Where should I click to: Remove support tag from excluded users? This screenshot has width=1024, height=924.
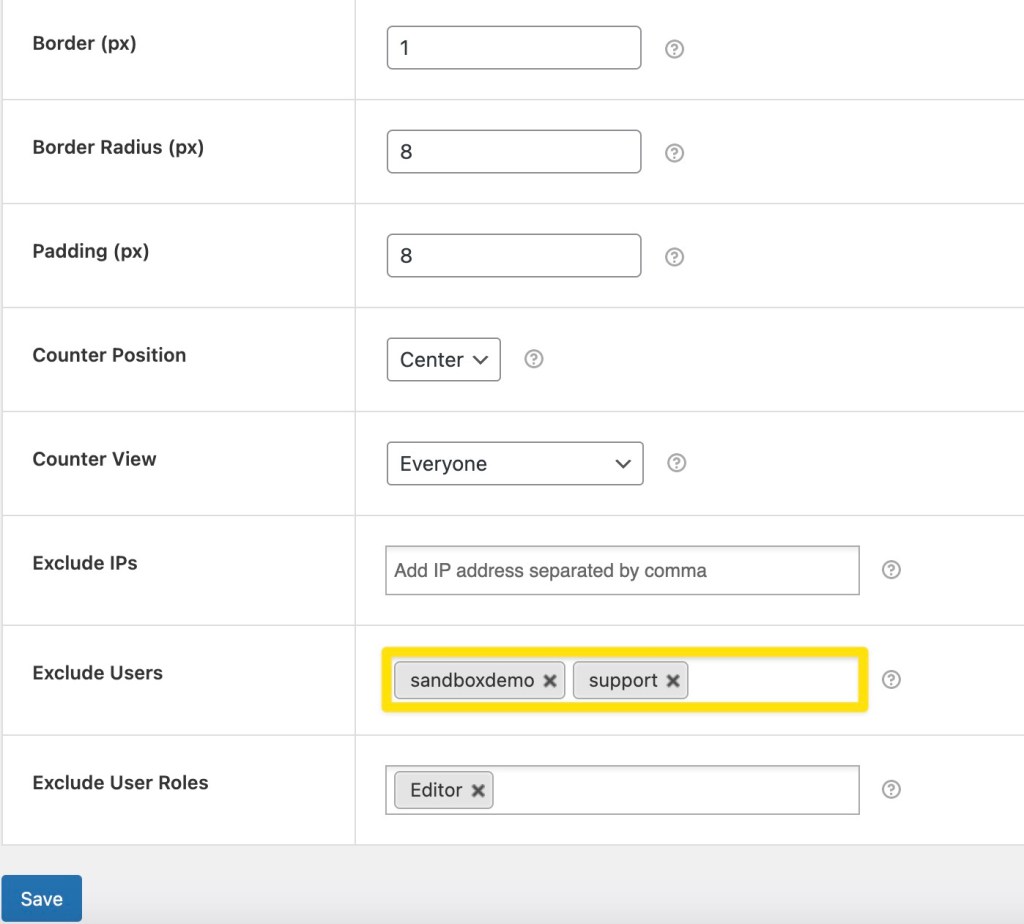click(673, 680)
